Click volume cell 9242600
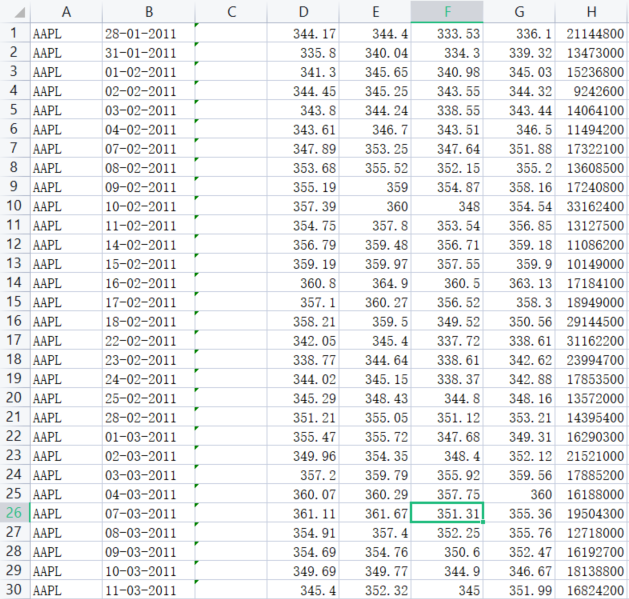Image resolution: width=629 pixels, height=599 pixels. point(592,90)
